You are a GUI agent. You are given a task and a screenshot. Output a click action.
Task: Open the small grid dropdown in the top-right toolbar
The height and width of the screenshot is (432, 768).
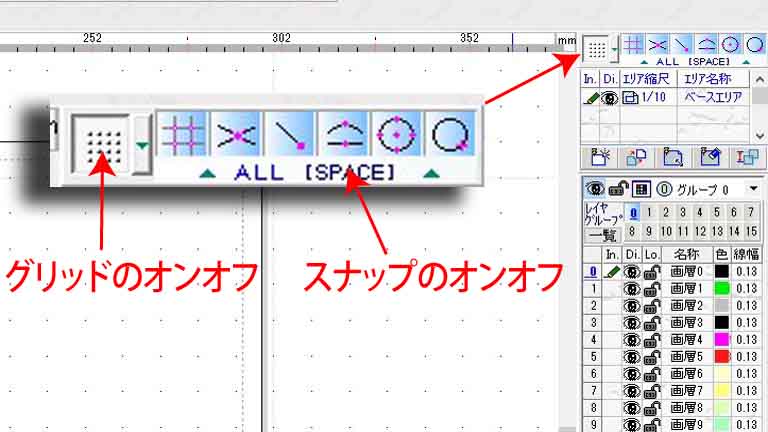tap(614, 49)
